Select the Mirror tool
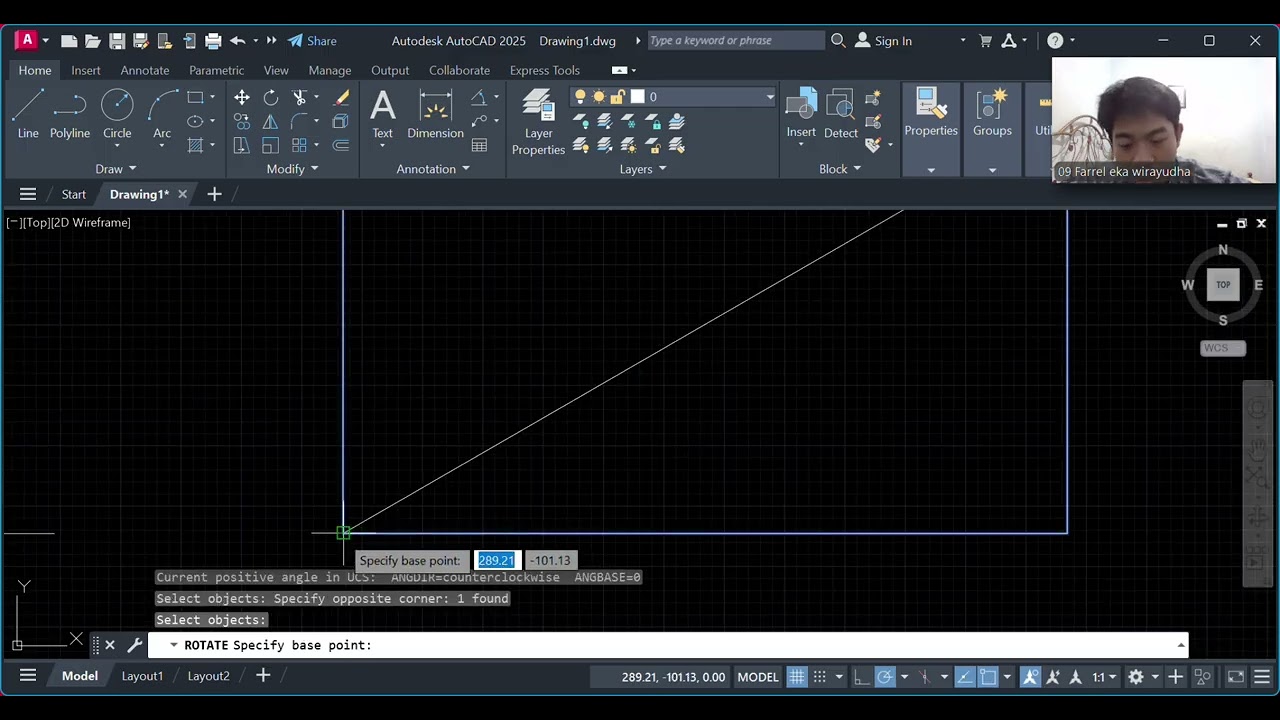1280x720 pixels. tap(271, 121)
